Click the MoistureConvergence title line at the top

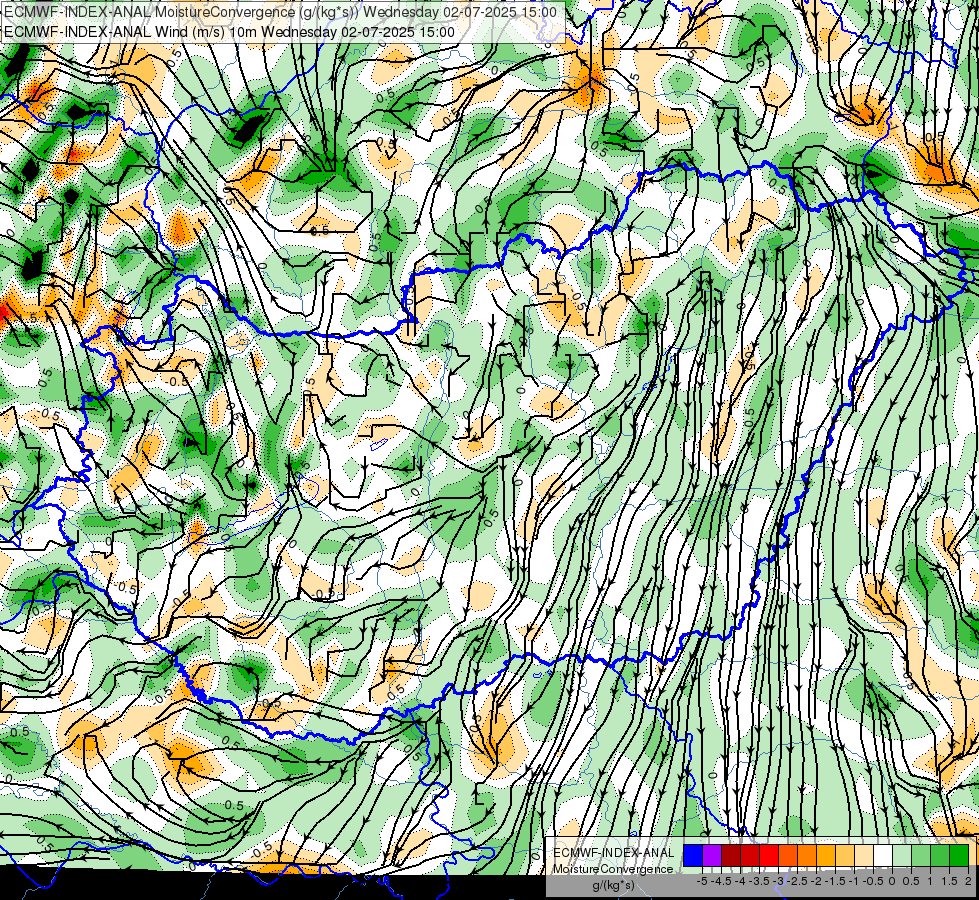tap(280, 12)
